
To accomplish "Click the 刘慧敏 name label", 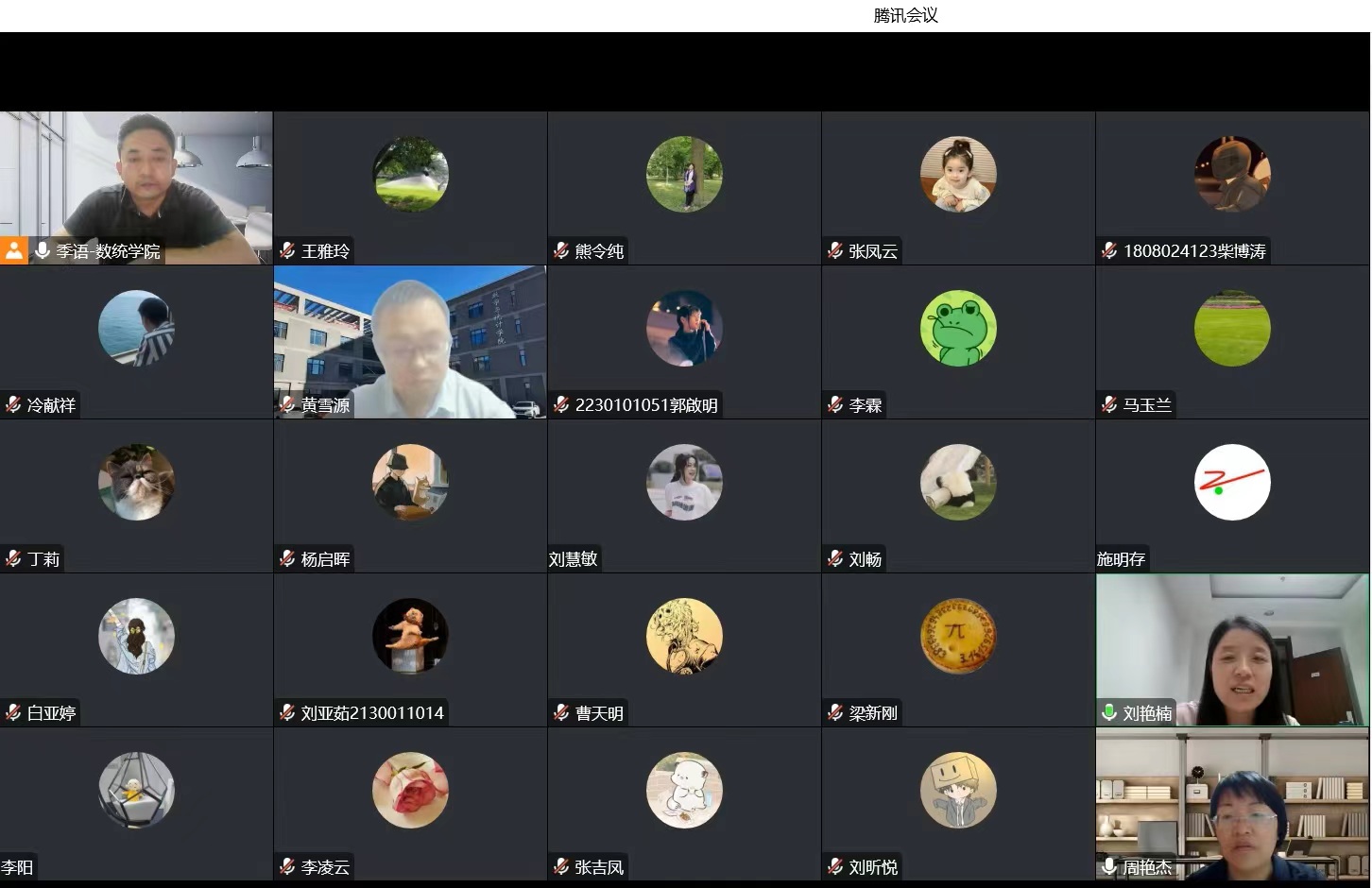I will pyautogui.click(x=574, y=559).
